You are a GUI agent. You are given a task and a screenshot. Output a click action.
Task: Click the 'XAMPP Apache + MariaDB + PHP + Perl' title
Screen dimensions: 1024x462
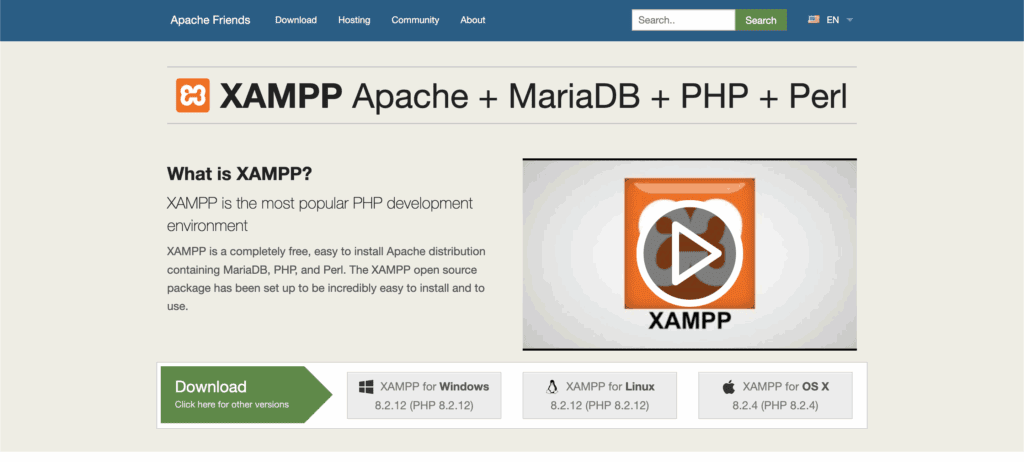click(533, 96)
